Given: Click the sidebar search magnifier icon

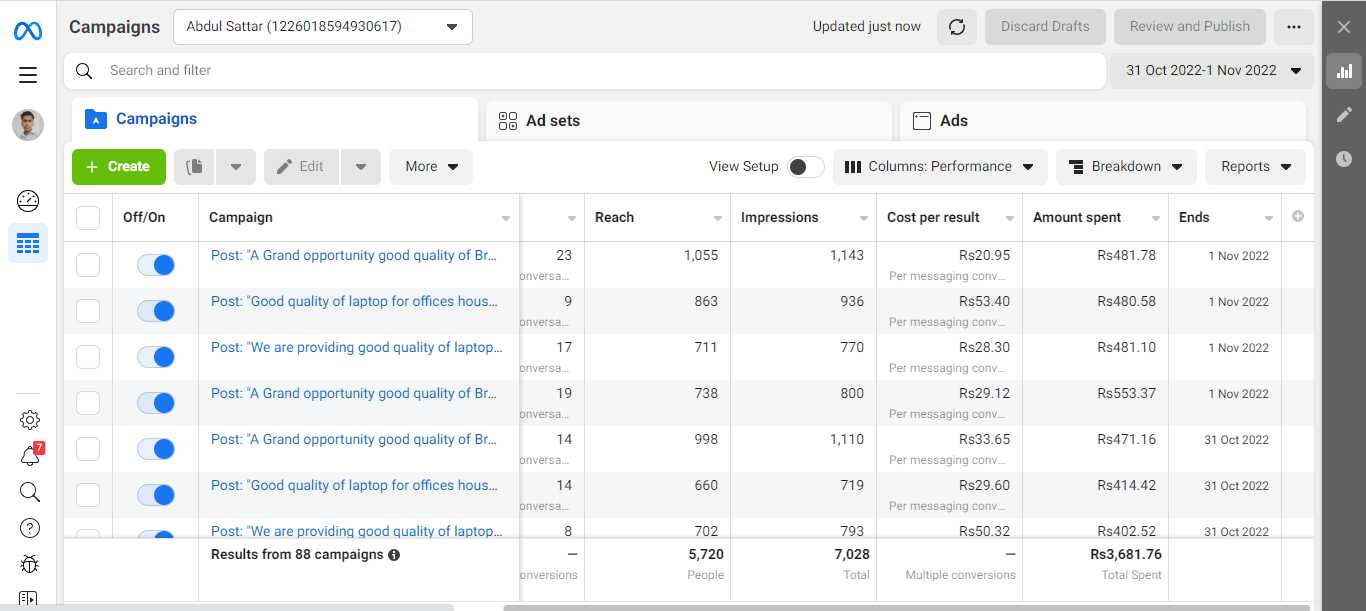Looking at the screenshot, I should coord(29,492).
